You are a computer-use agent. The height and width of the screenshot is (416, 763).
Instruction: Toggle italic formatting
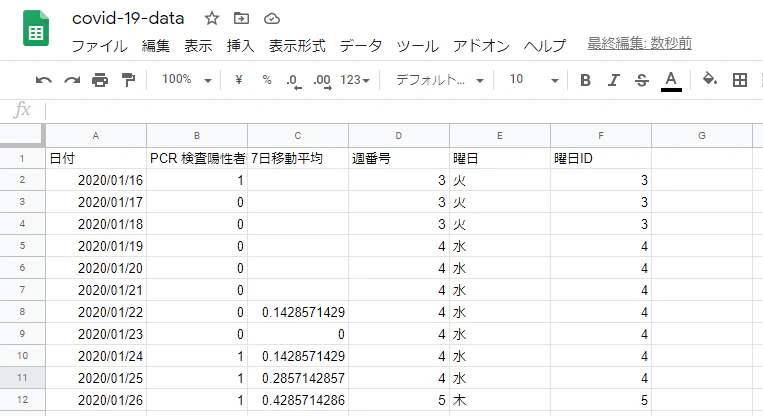point(614,80)
